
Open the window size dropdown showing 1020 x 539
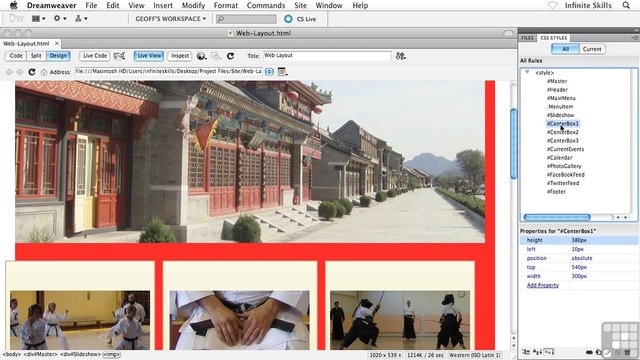385,355
